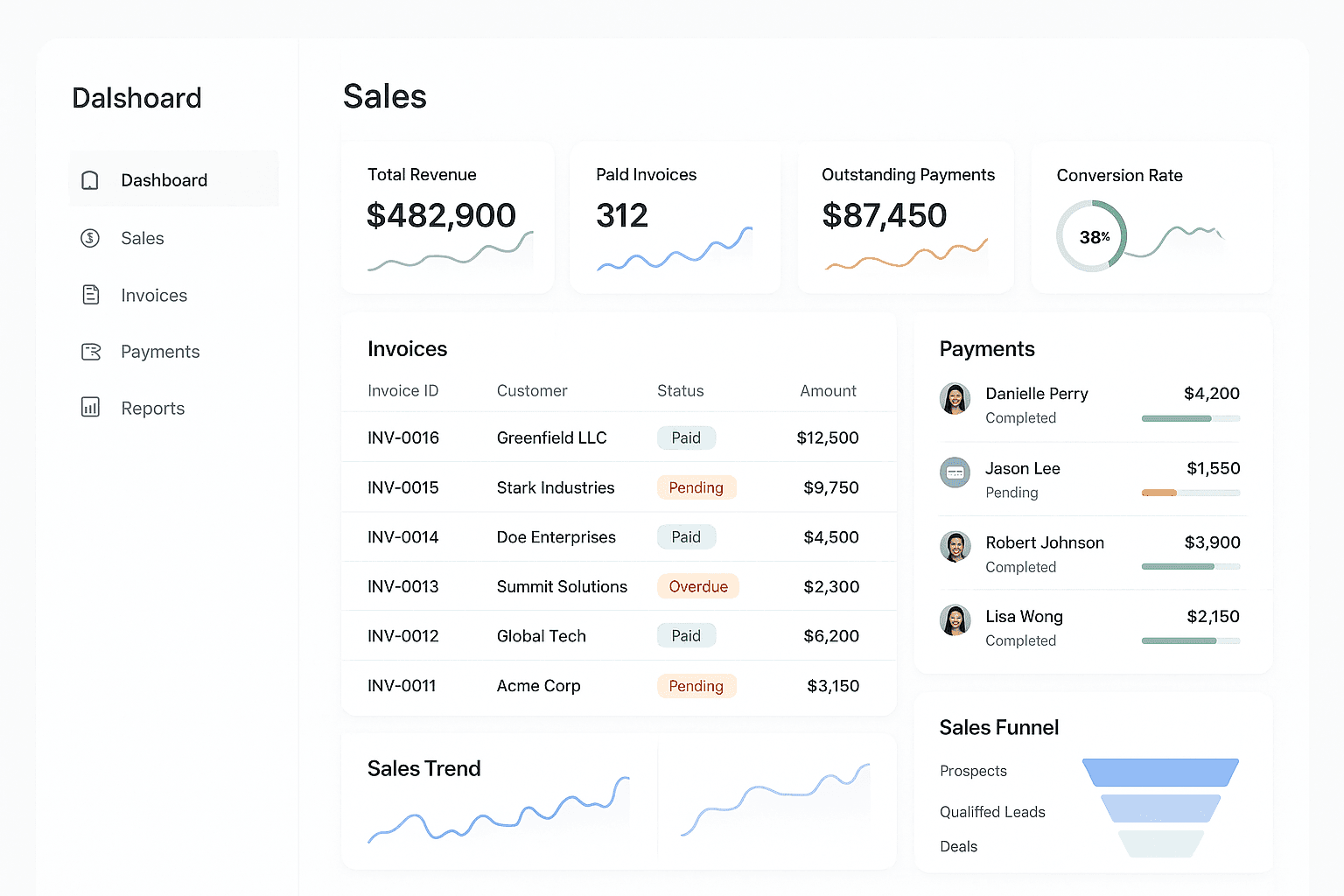Click Jason Lee's avatar image
The width and height of the screenshot is (1344, 896).
[955, 472]
